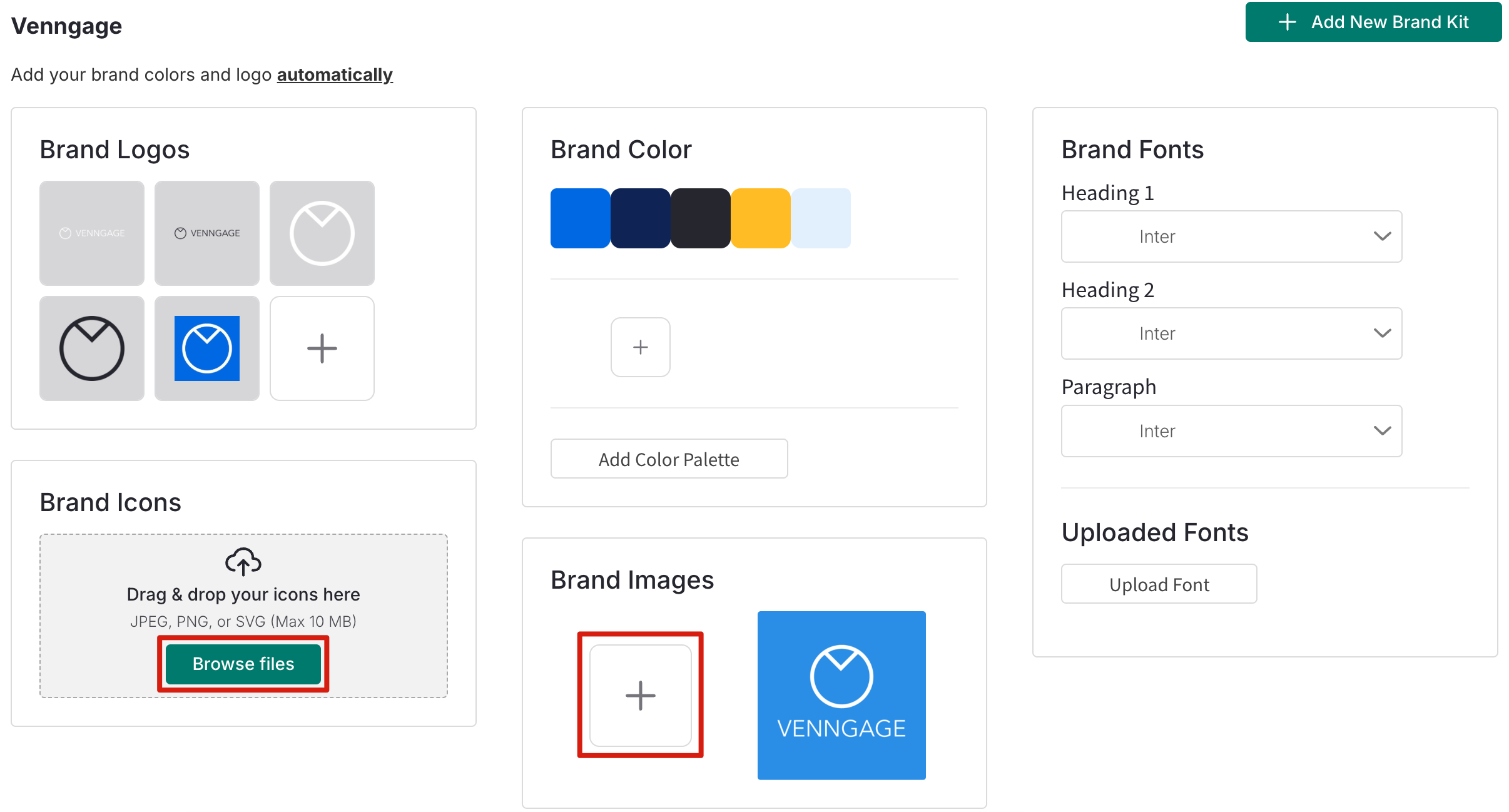
Task: Click the Upload Font button
Action: click(x=1158, y=584)
